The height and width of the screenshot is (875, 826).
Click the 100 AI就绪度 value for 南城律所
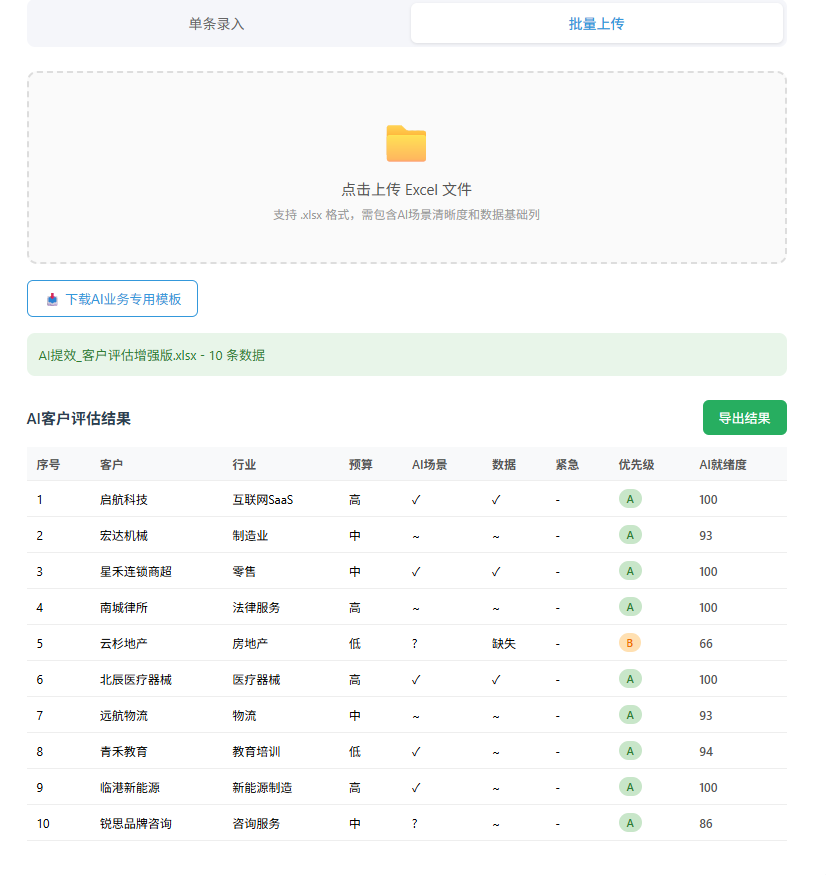(x=706, y=607)
